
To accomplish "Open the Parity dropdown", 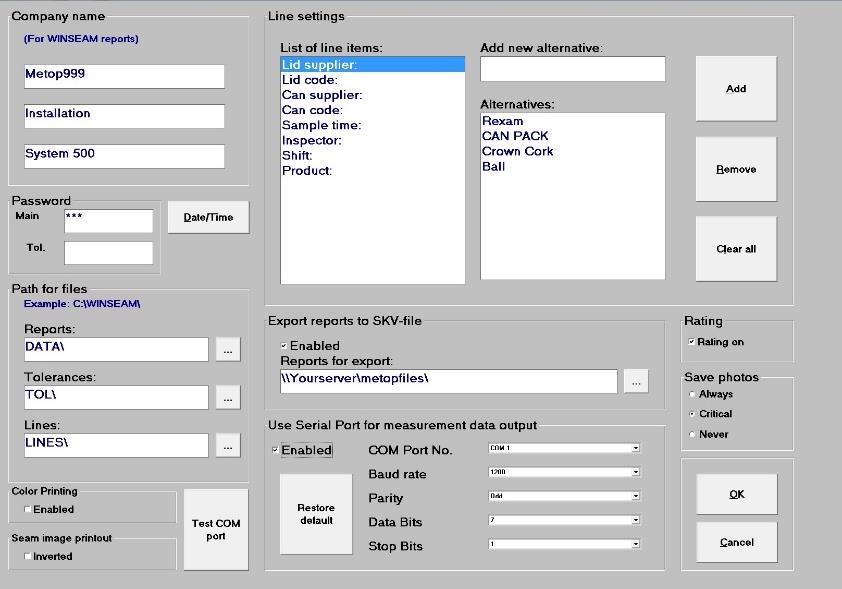I will click(x=635, y=496).
